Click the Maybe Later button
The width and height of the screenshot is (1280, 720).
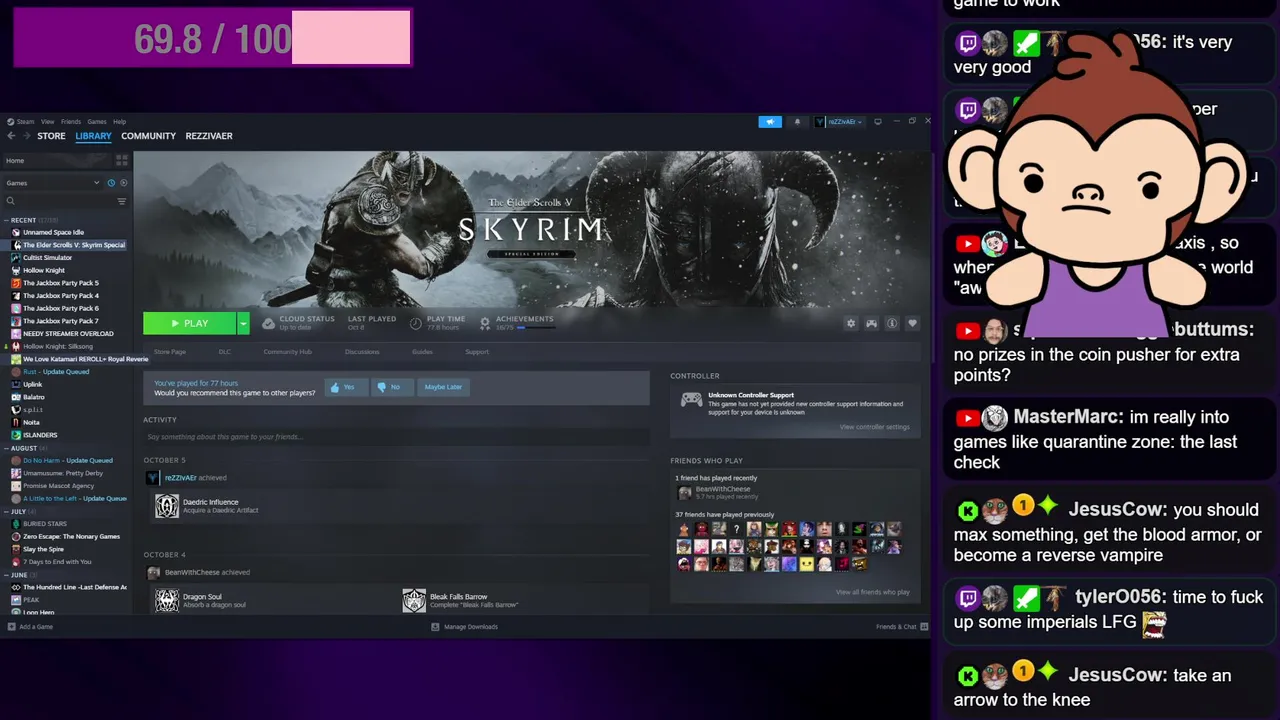click(443, 387)
